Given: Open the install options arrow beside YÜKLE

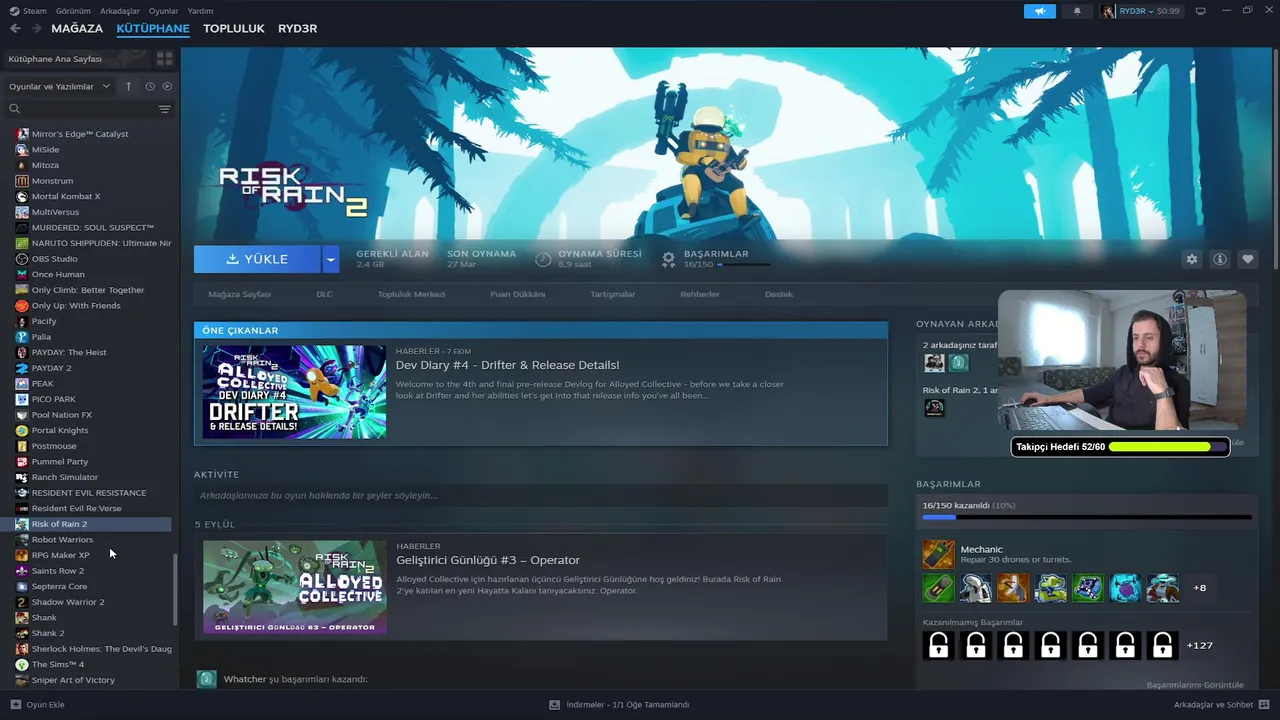Looking at the screenshot, I should (x=331, y=259).
